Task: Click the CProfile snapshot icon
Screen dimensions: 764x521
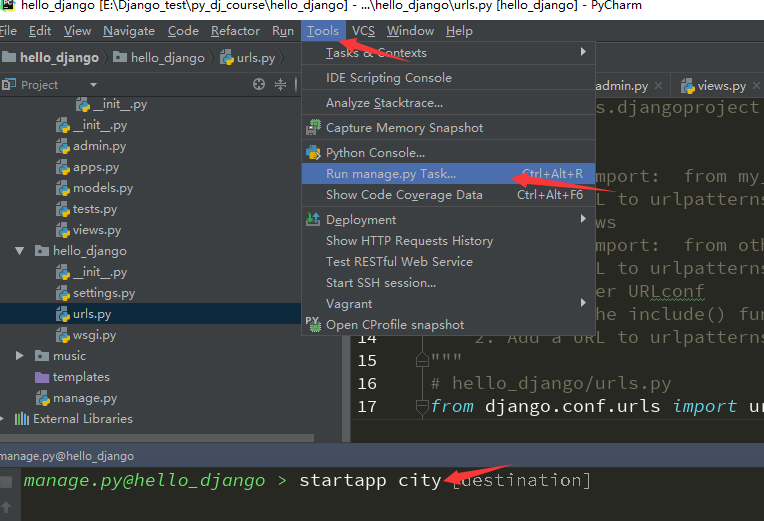Action: pos(313,324)
